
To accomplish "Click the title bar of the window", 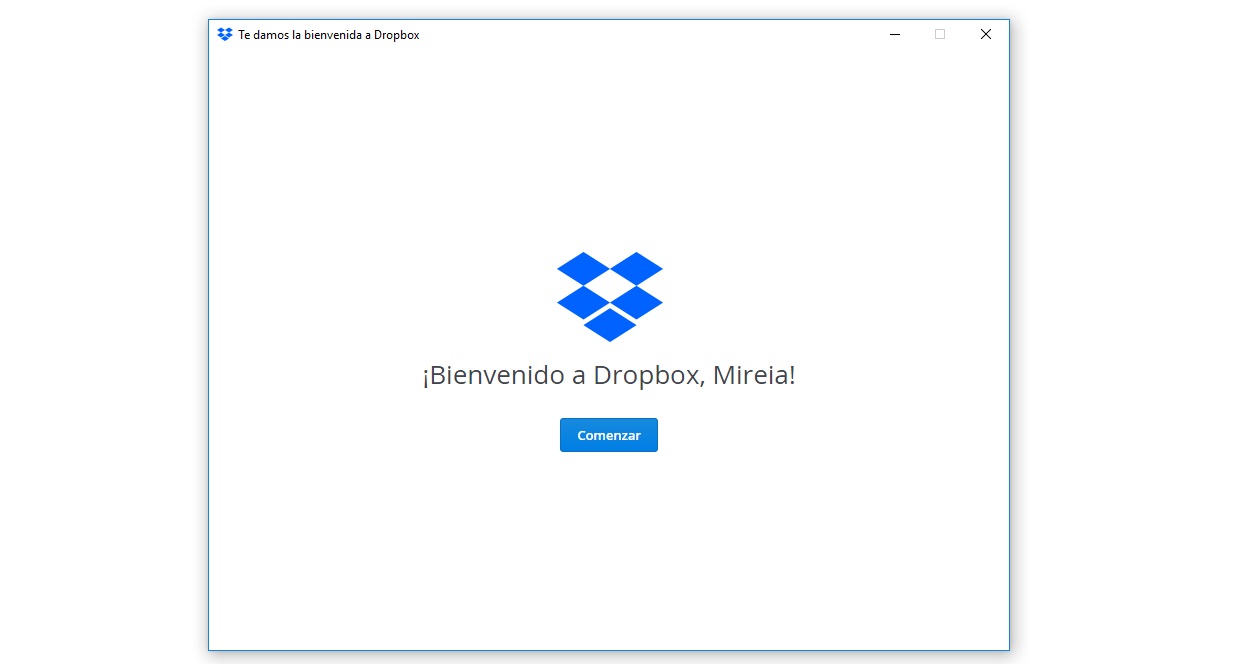I will pyautogui.click(x=600, y=34).
